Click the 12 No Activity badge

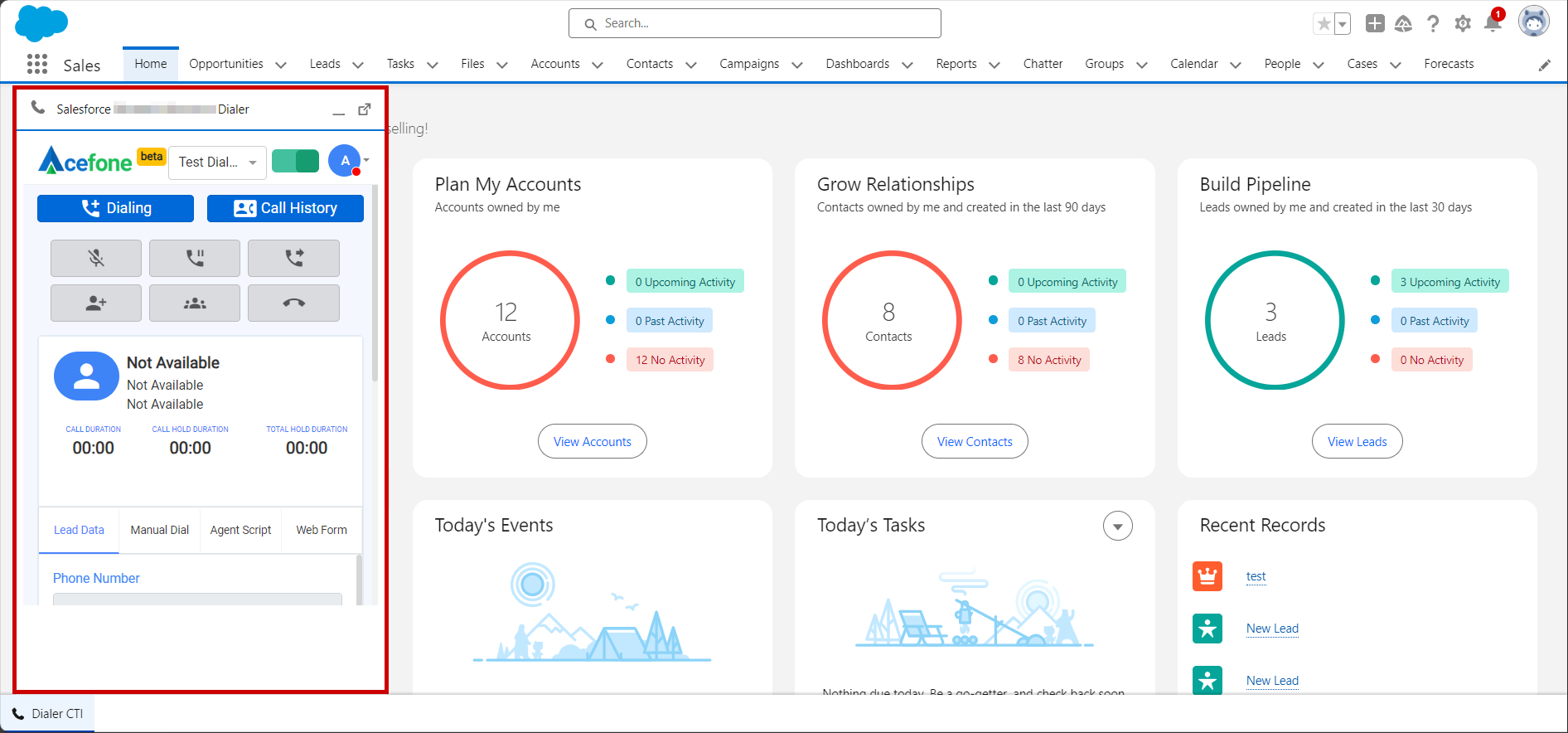[670, 360]
